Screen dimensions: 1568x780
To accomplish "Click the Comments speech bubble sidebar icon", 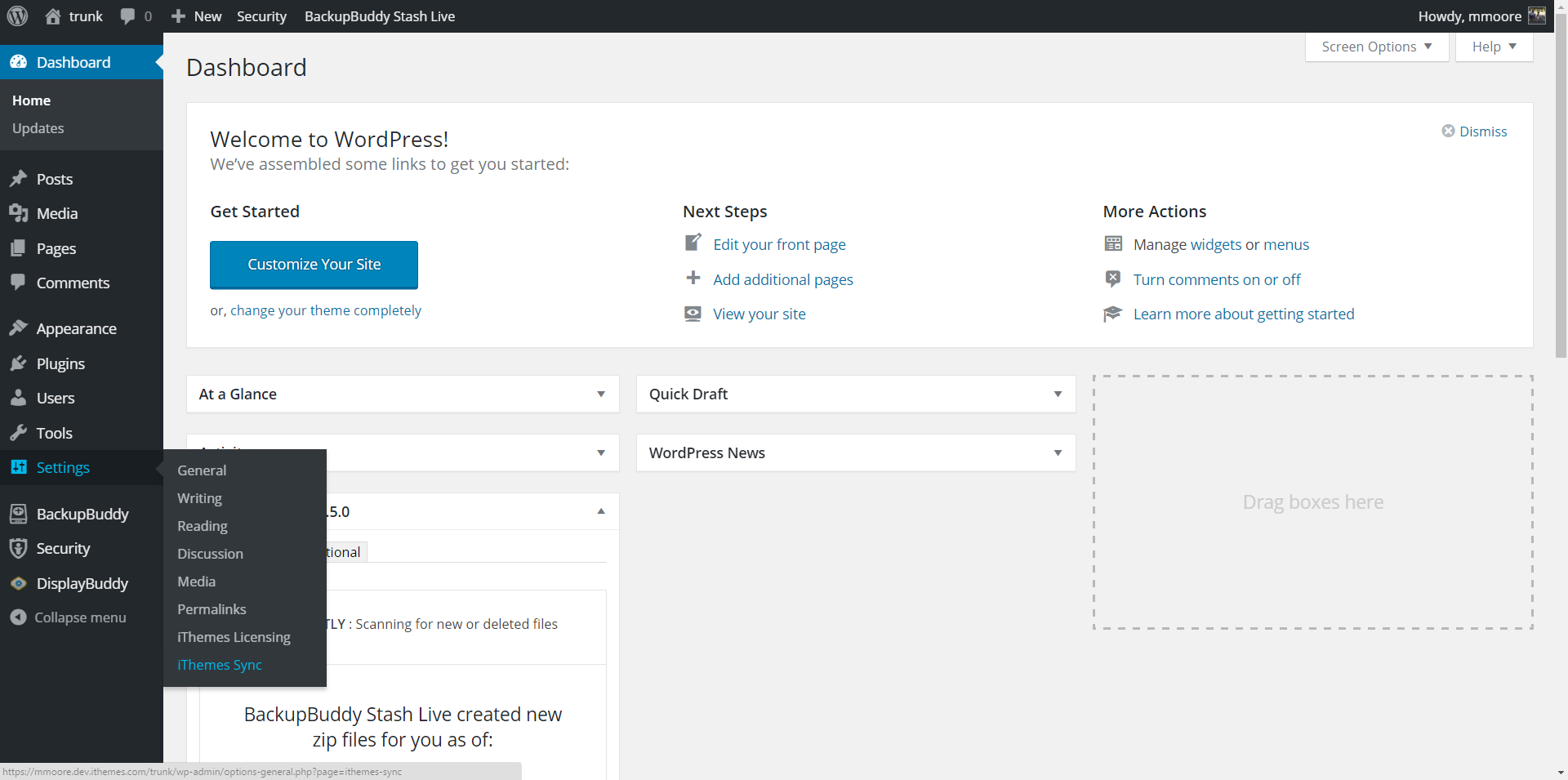I will (18, 283).
